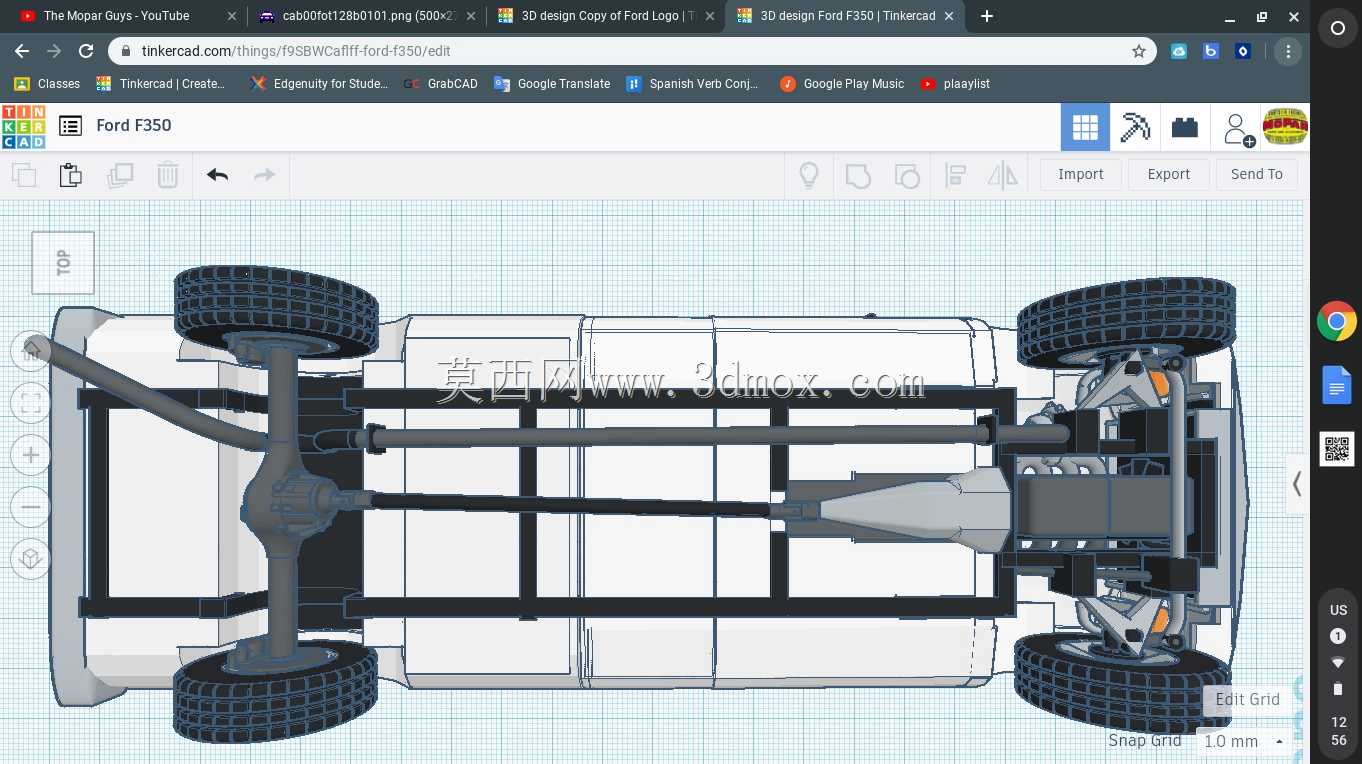Rename the Ford F350 design title
This screenshot has height=764, width=1362.
tap(134, 126)
